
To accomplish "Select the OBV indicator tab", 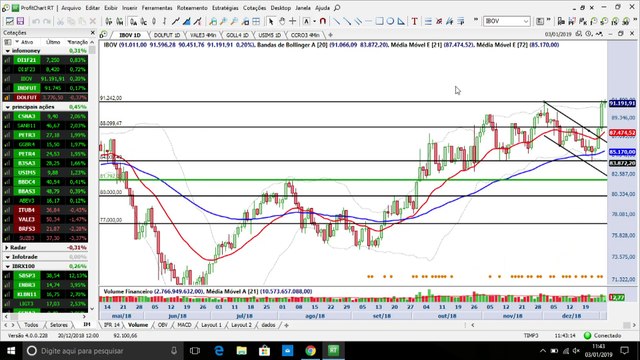I will 162,325.
